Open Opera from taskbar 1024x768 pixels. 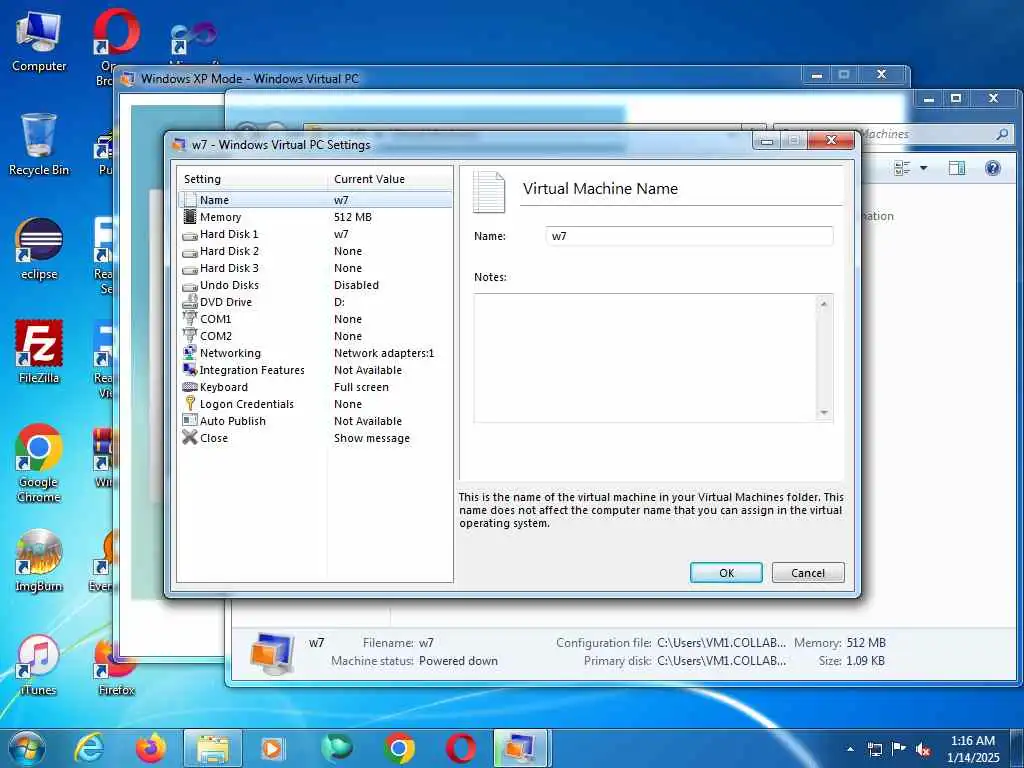click(460, 748)
